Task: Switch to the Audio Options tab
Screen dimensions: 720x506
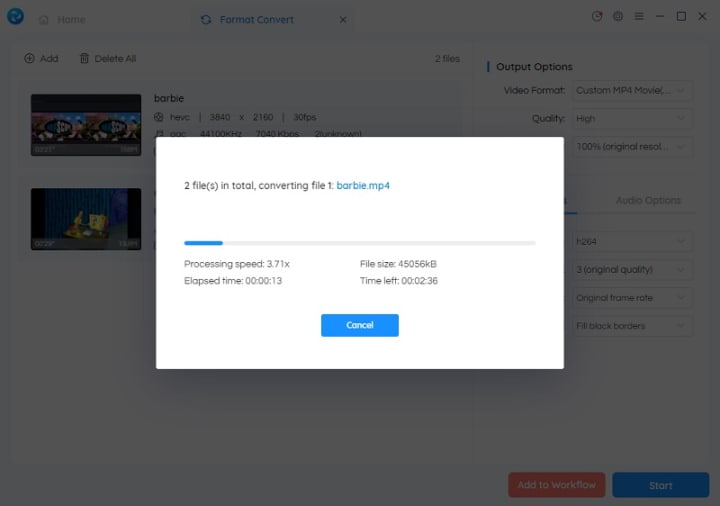Action: (x=648, y=200)
